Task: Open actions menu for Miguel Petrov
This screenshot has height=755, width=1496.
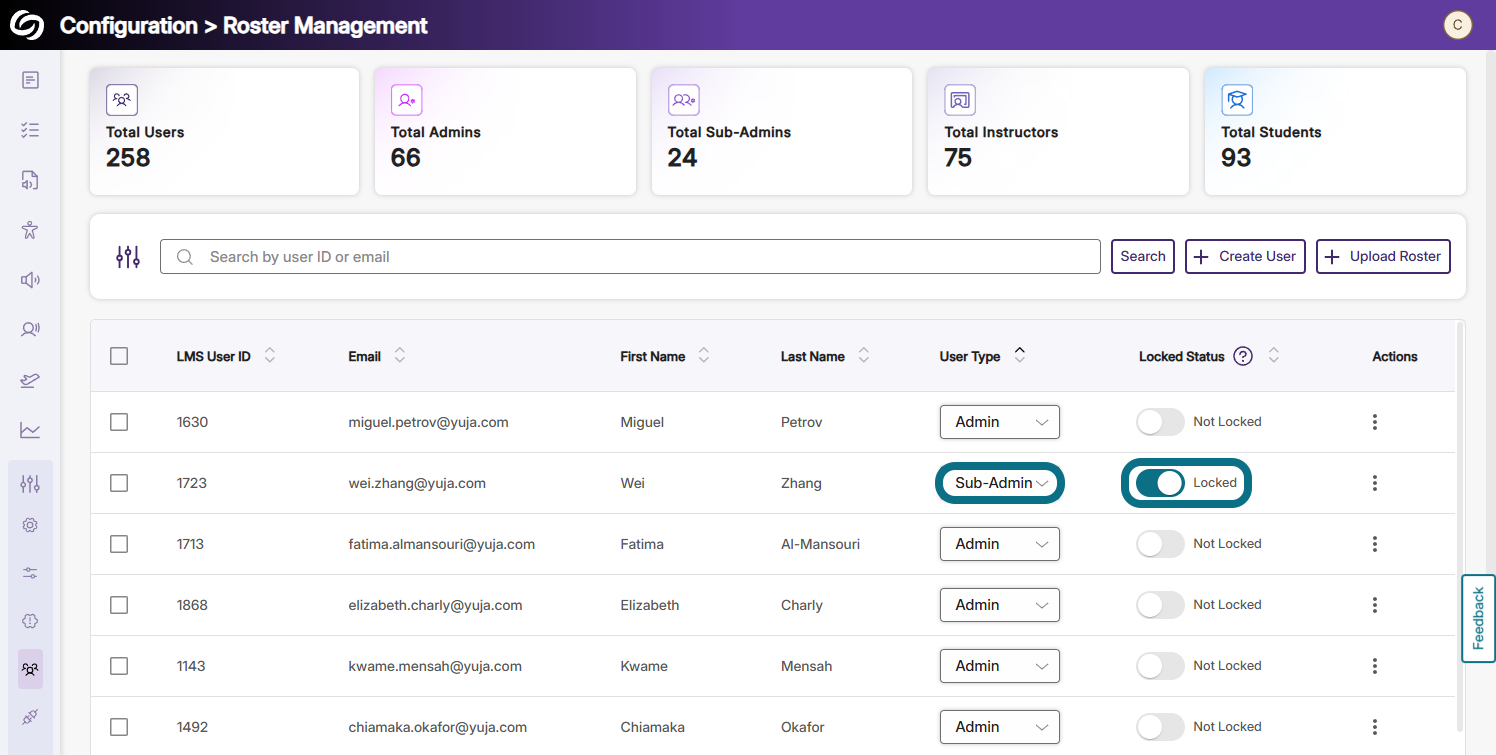Action: point(1375,422)
